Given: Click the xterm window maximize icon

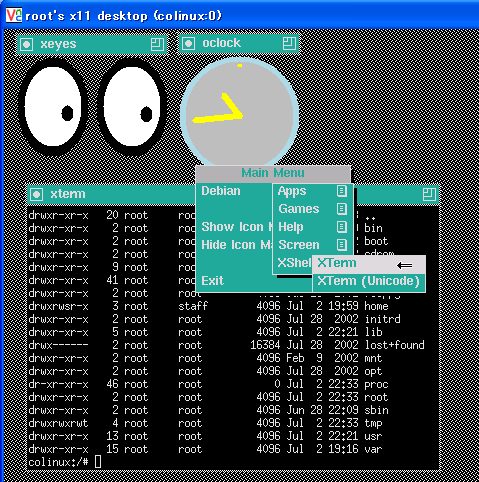Looking at the screenshot, I should pyautogui.click(x=429, y=194).
